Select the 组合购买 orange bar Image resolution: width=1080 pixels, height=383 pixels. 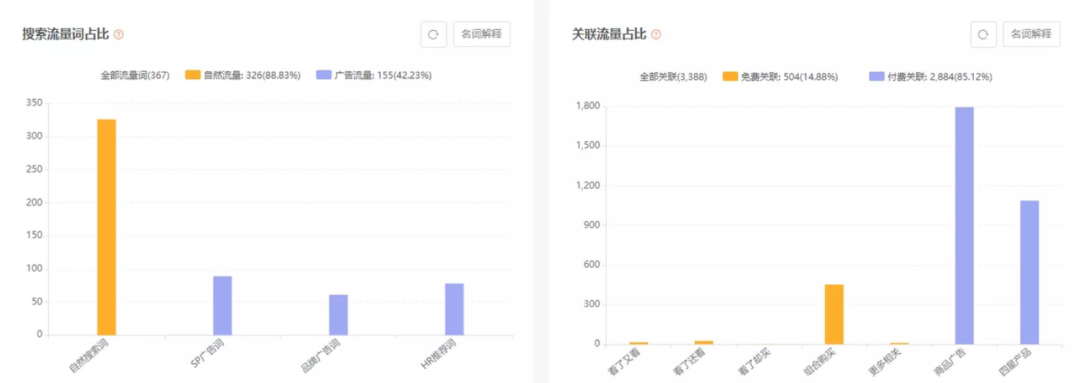pyautogui.click(x=834, y=314)
